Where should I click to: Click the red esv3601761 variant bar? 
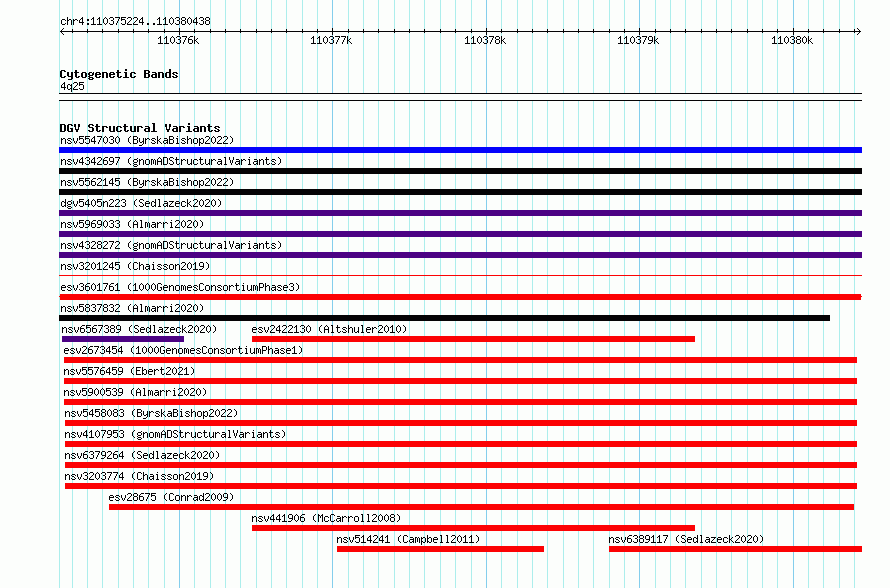click(x=460, y=297)
